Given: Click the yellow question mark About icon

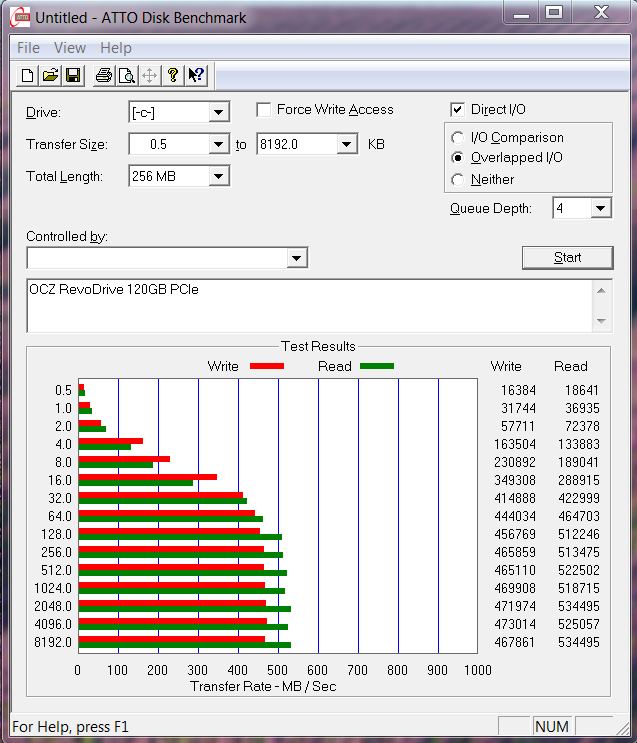Looking at the screenshot, I should click(x=173, y=75).
